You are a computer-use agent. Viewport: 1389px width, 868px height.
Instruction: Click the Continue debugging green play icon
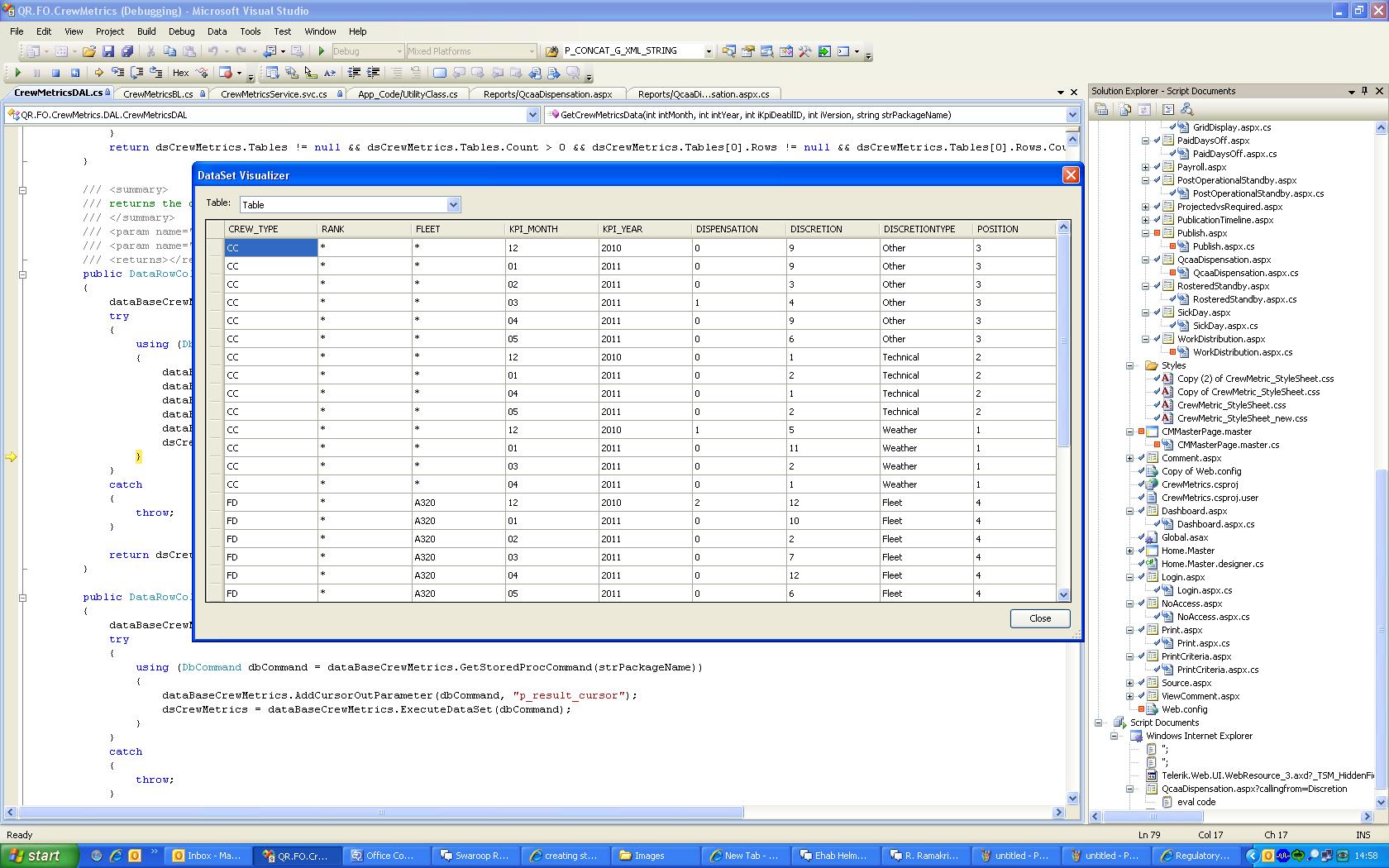coord(17,73)
